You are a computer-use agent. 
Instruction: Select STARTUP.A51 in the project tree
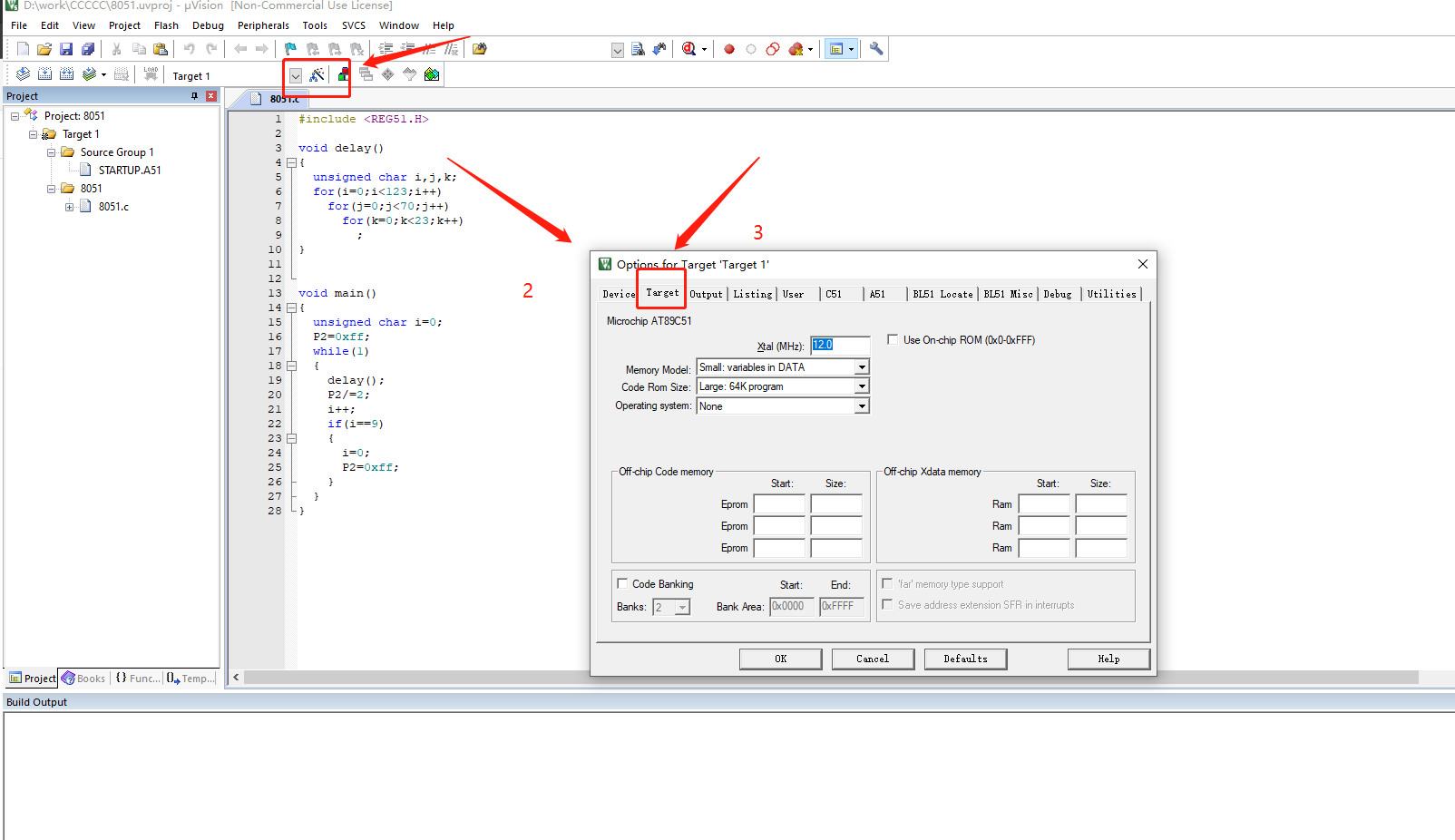point(129,171)
